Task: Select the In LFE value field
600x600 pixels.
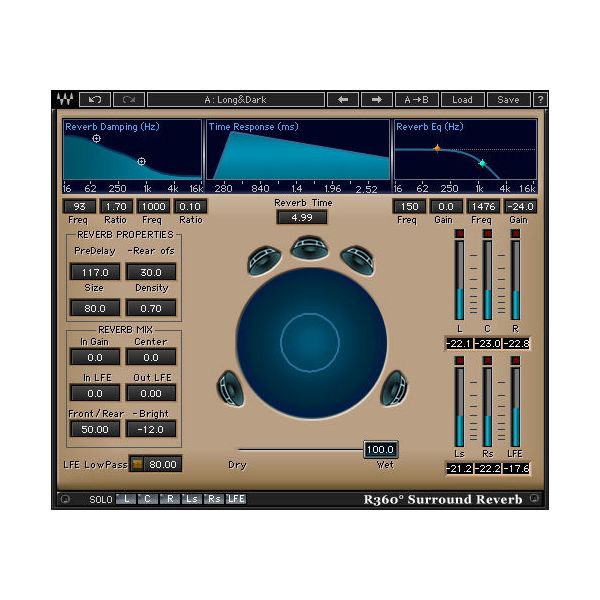Action: coord(95,393)
